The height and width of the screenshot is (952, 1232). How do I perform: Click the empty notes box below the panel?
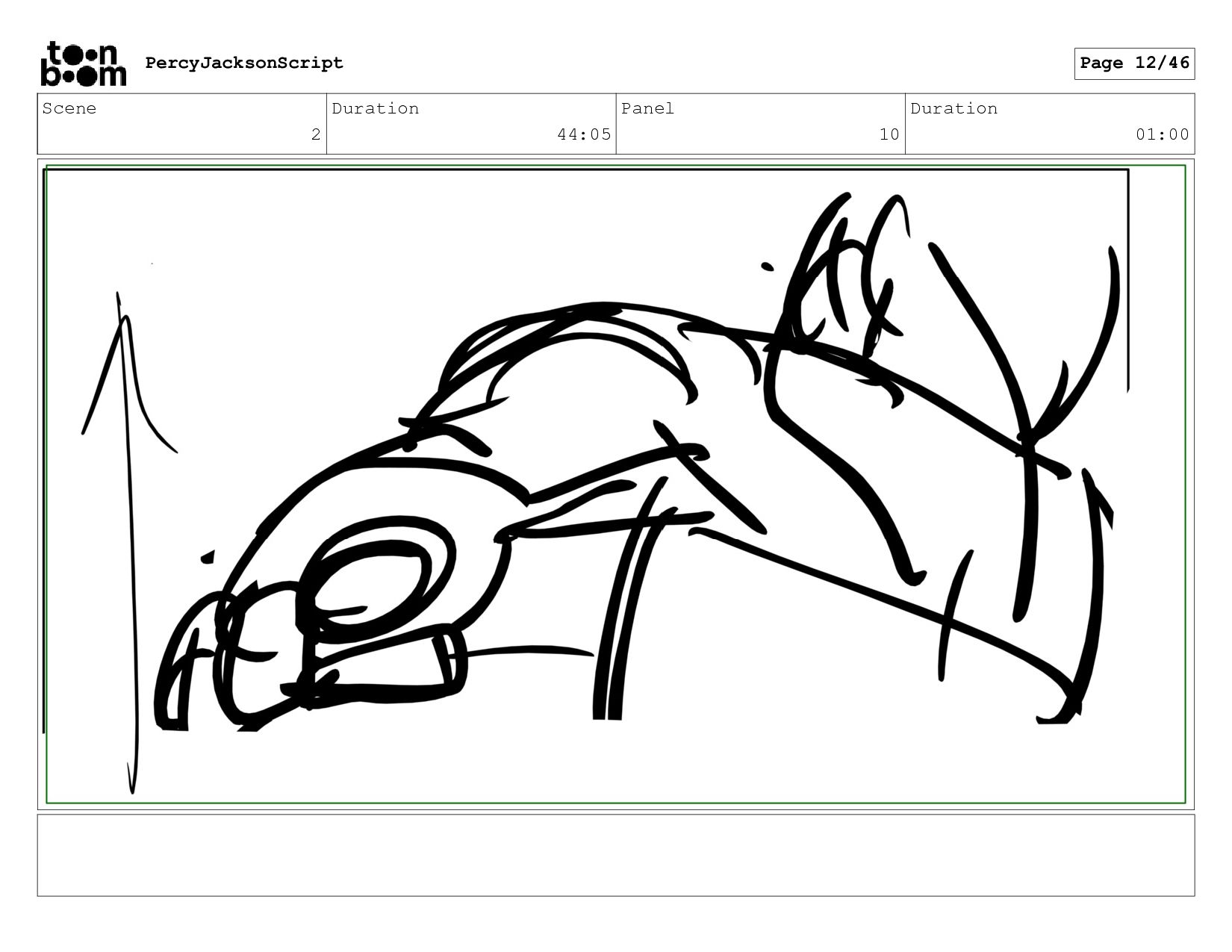click(616, 855)
